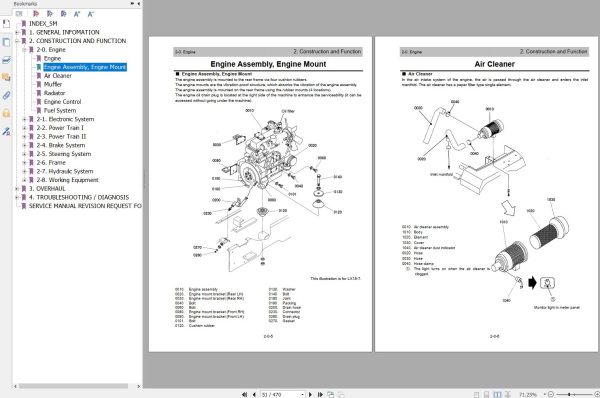Select the INDEX_SM bookmark

(43, 24)
